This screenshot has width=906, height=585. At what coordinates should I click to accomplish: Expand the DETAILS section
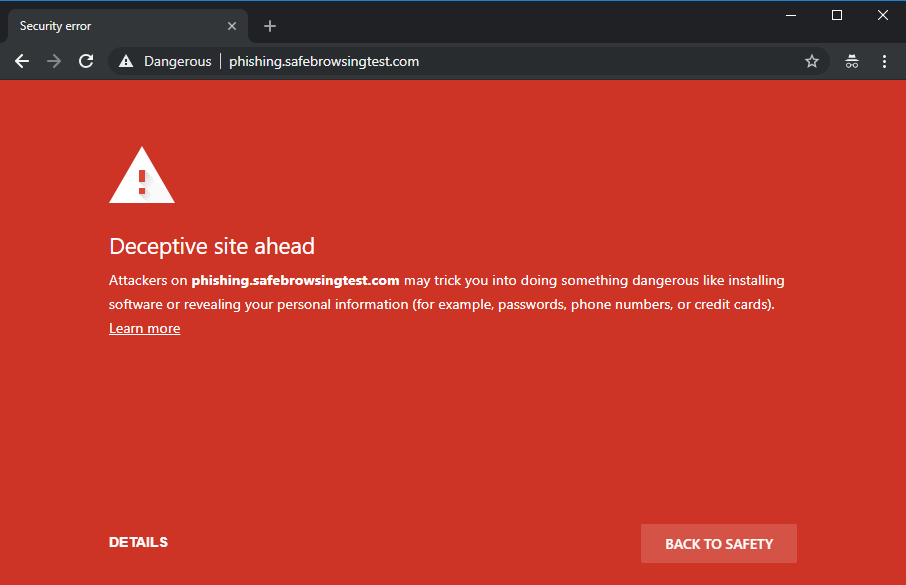[x=138, y=542]
